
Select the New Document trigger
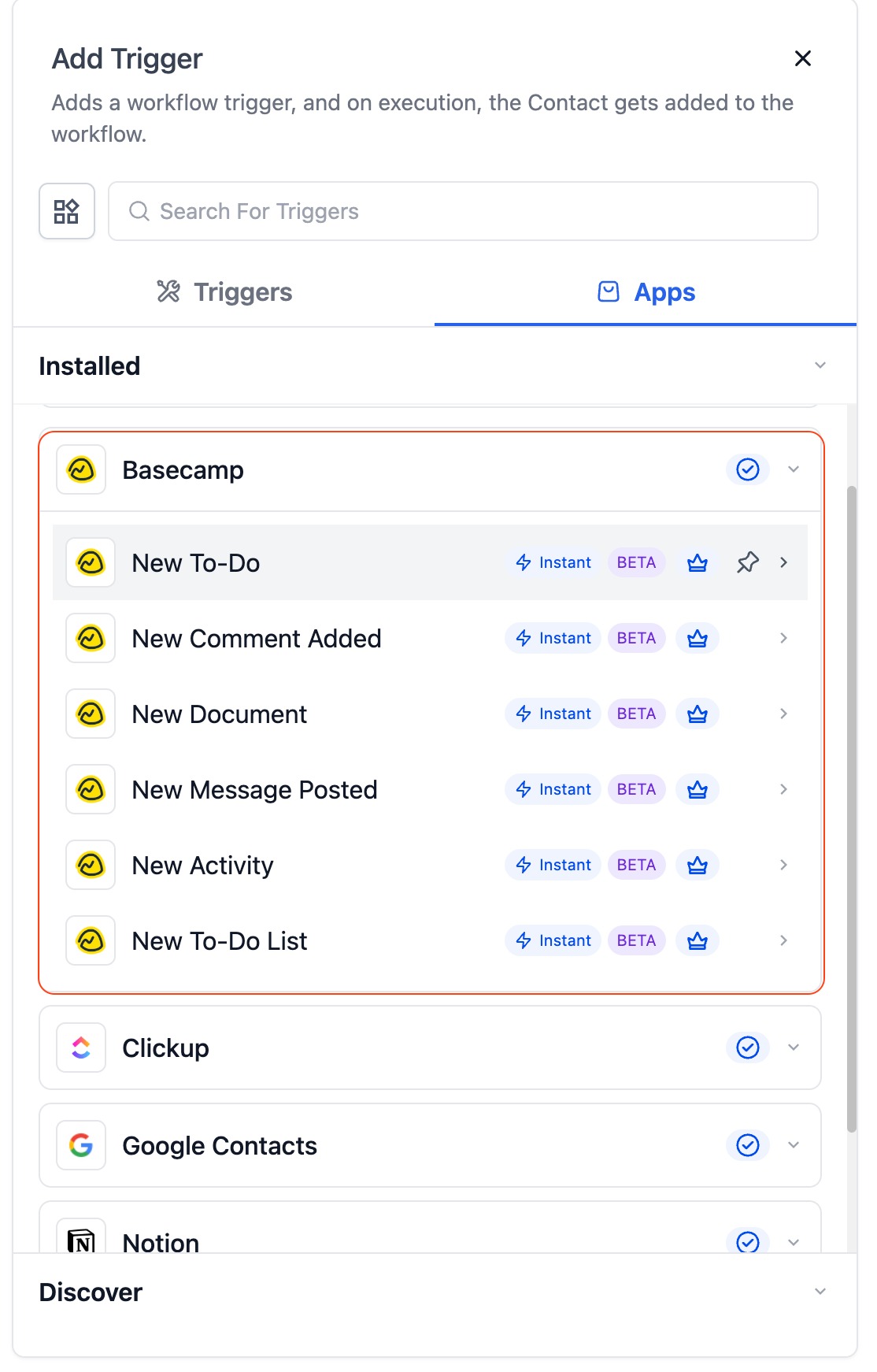pyautogui.click(x=430, y=714)
